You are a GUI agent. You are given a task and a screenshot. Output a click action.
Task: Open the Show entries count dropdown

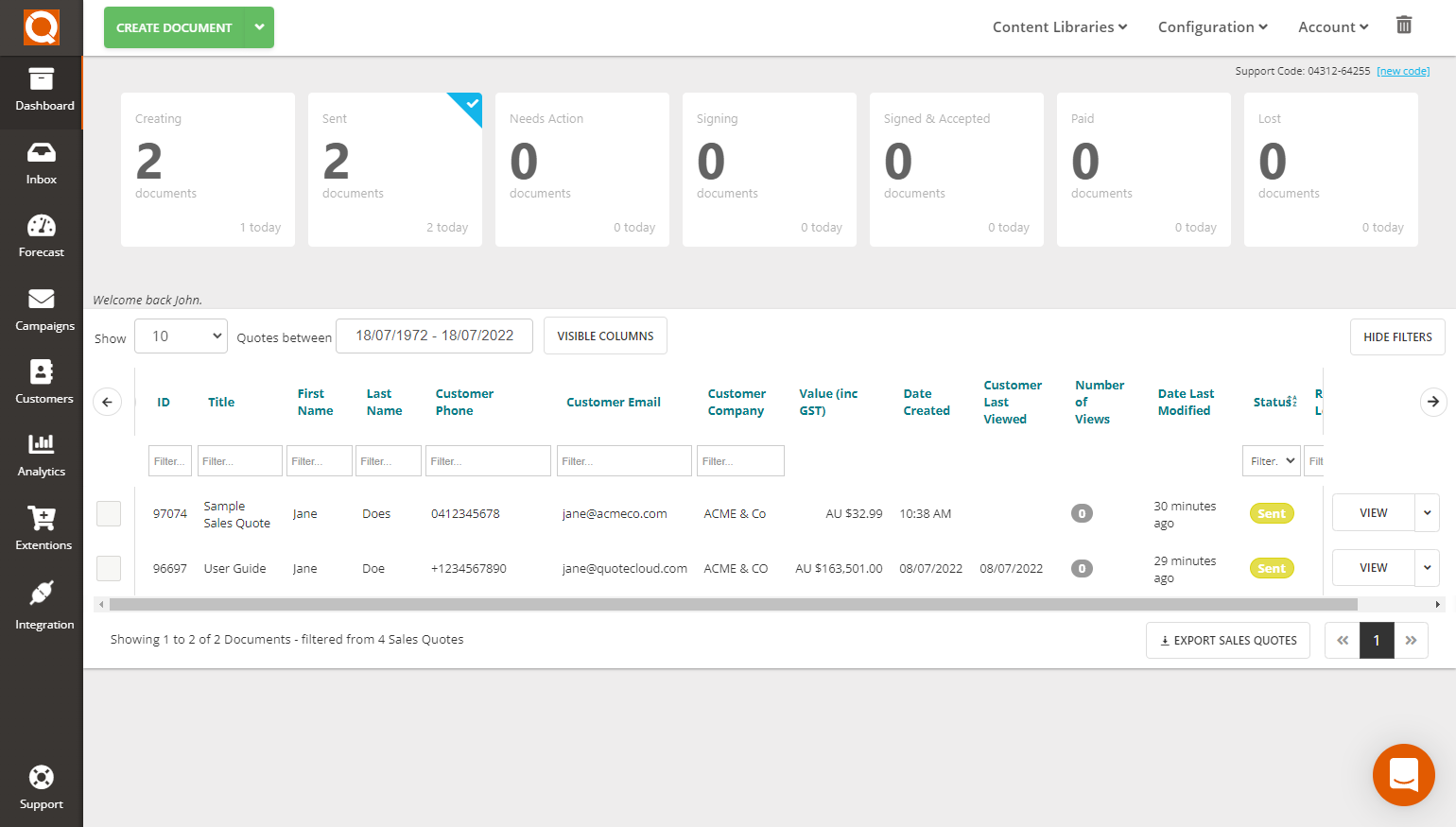(181, 336)
